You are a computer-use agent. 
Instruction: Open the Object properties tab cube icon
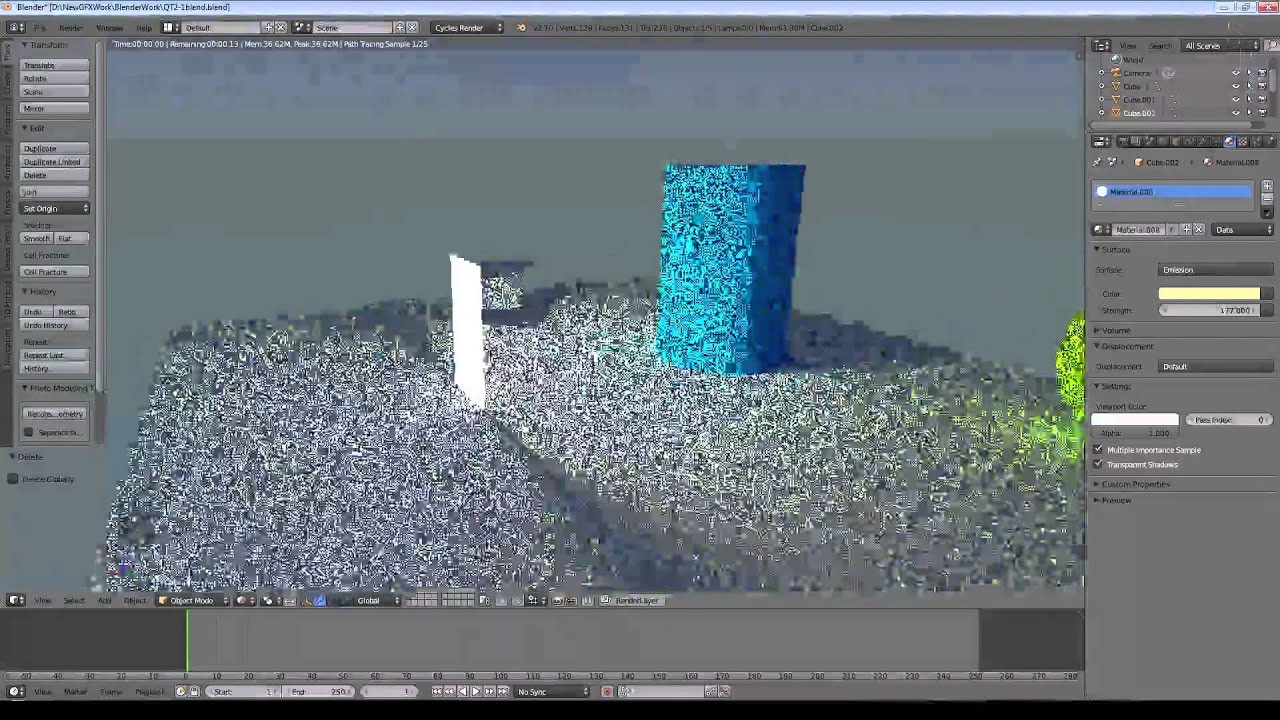[x=1176, y=141]
